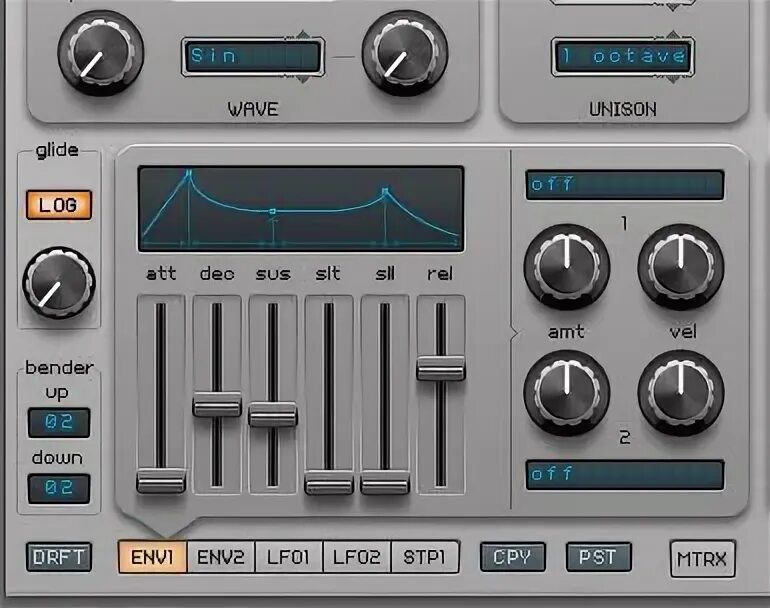Switch to the ENV1 tab
The image size is (770, 608).
152,557
